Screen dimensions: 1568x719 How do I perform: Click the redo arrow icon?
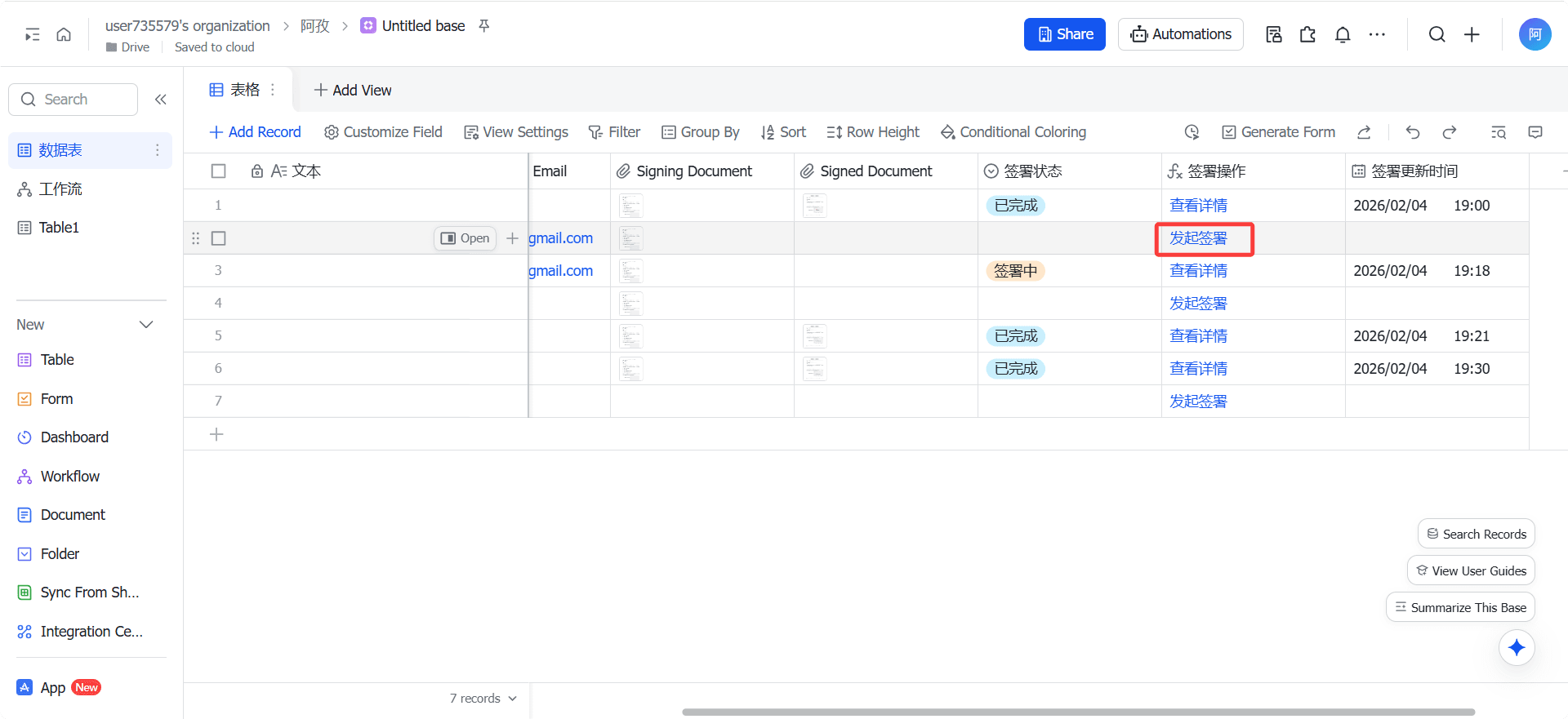(x=1450, y=132)
